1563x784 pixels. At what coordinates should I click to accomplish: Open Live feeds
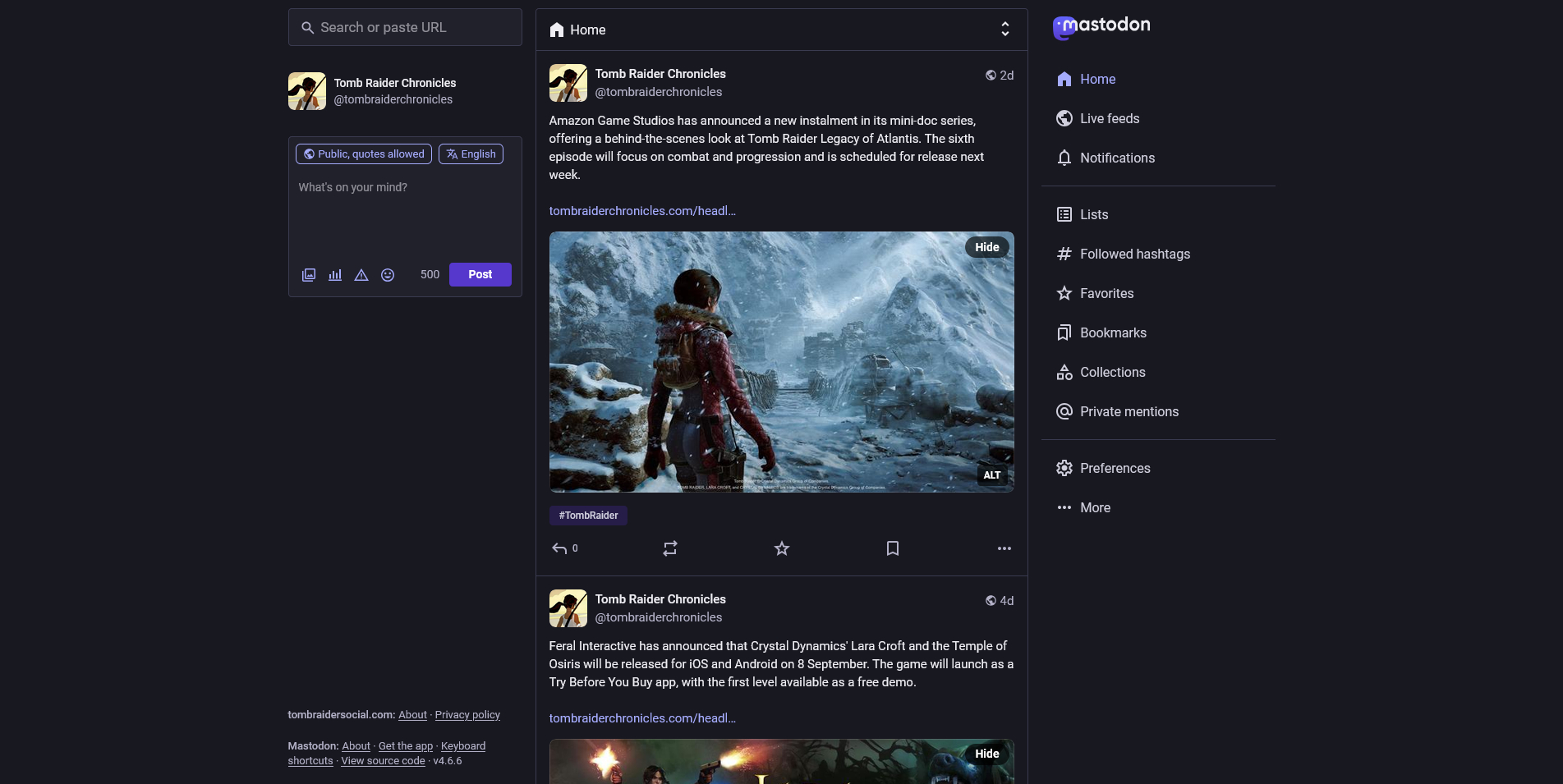click(x=1098, y=118)
